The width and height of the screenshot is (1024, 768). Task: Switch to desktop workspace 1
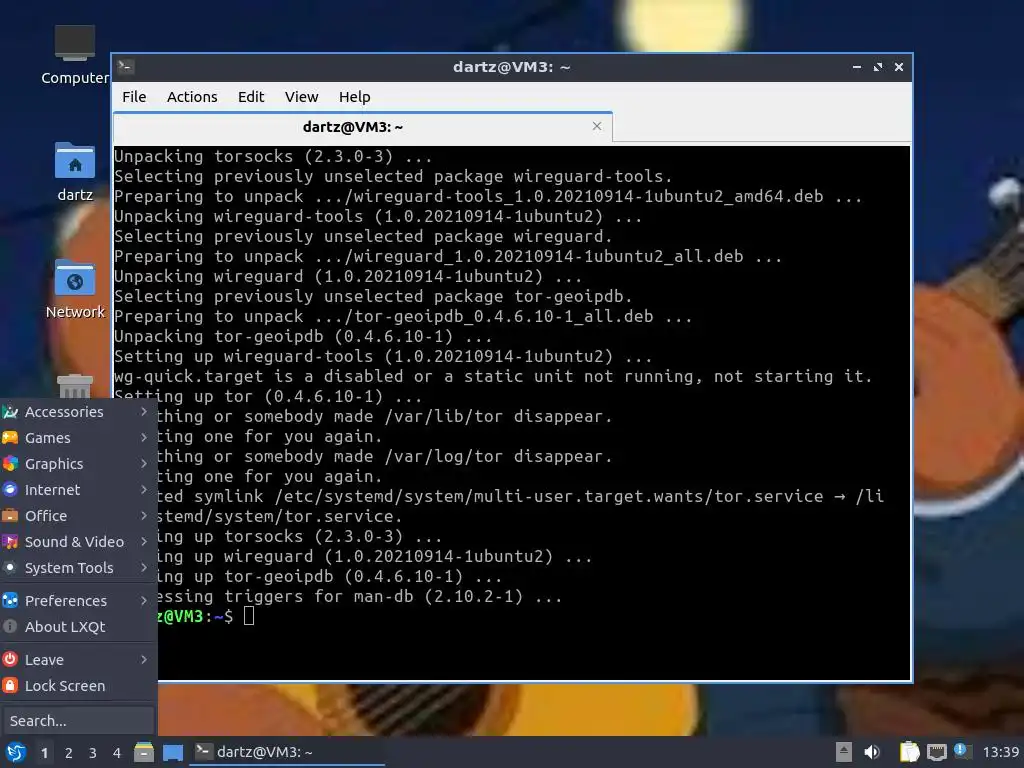pyautogui.click(x=44, y=753)
